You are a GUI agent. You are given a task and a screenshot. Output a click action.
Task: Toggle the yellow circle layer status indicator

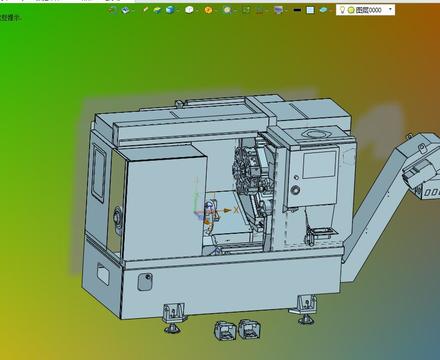[x=351, y=10]
